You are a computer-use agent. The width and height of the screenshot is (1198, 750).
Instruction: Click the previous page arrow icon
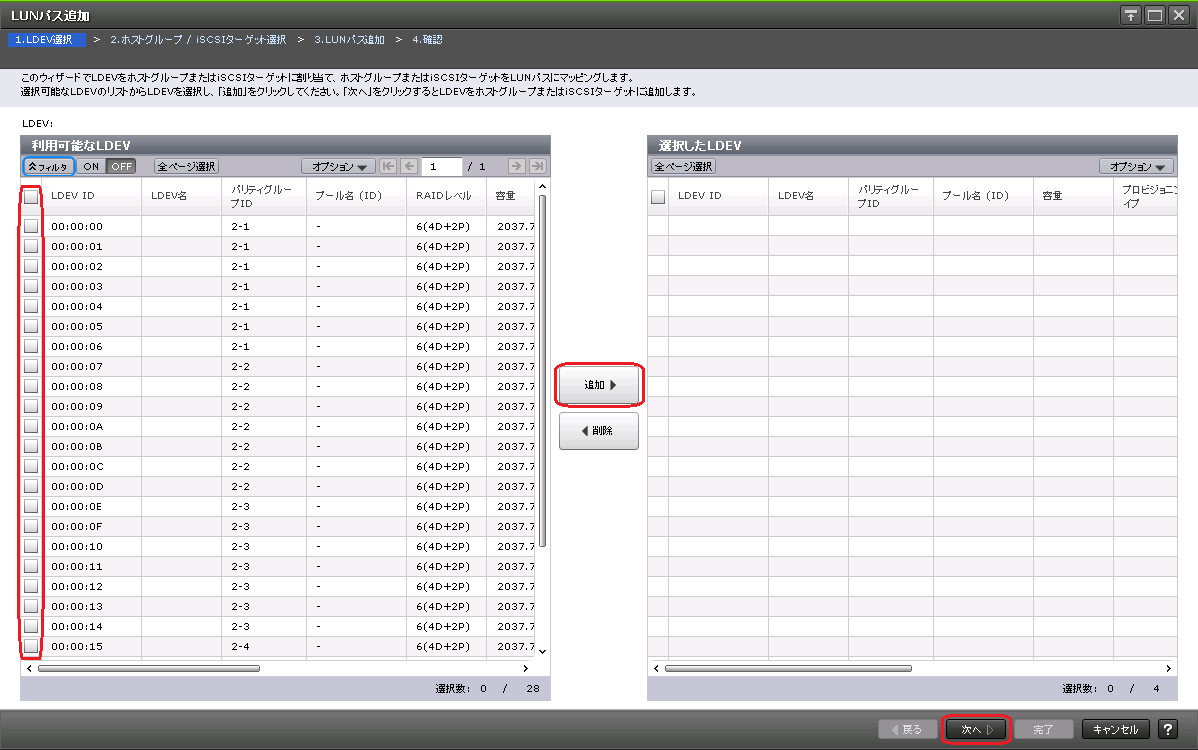tap(409, 167)
